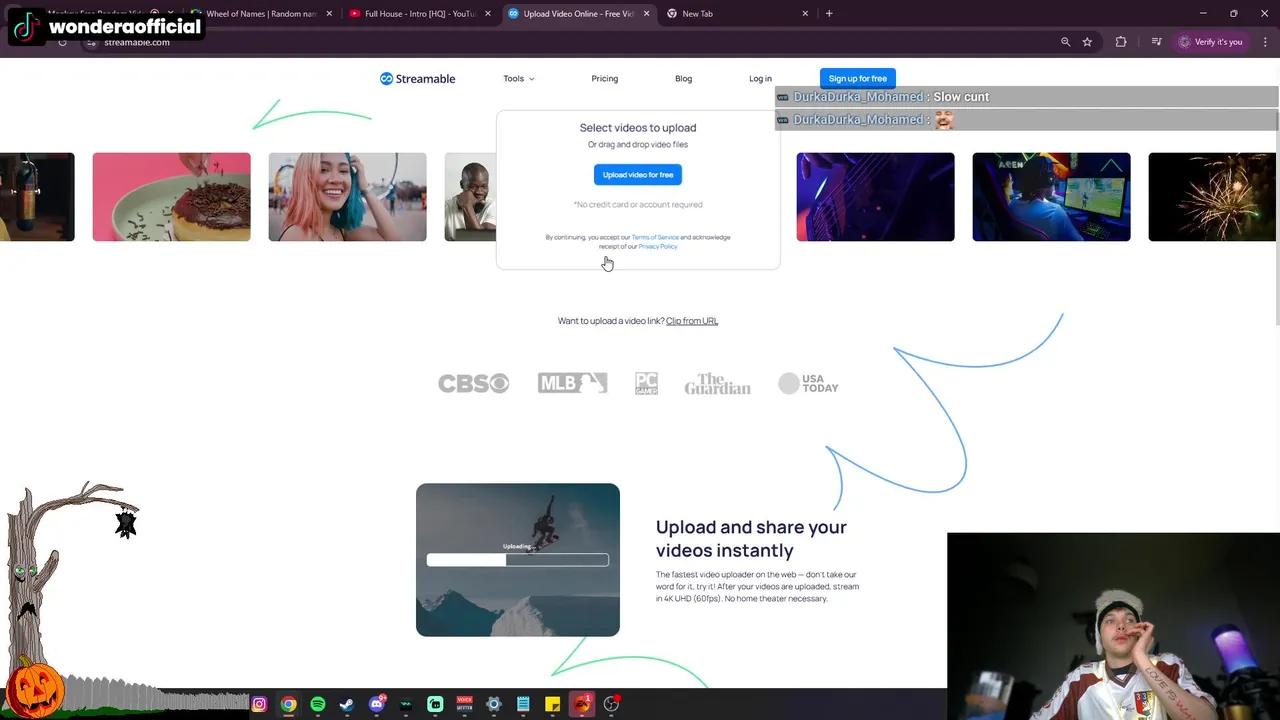
Task: Open a new browser tab
Action: tap(829, 14)
